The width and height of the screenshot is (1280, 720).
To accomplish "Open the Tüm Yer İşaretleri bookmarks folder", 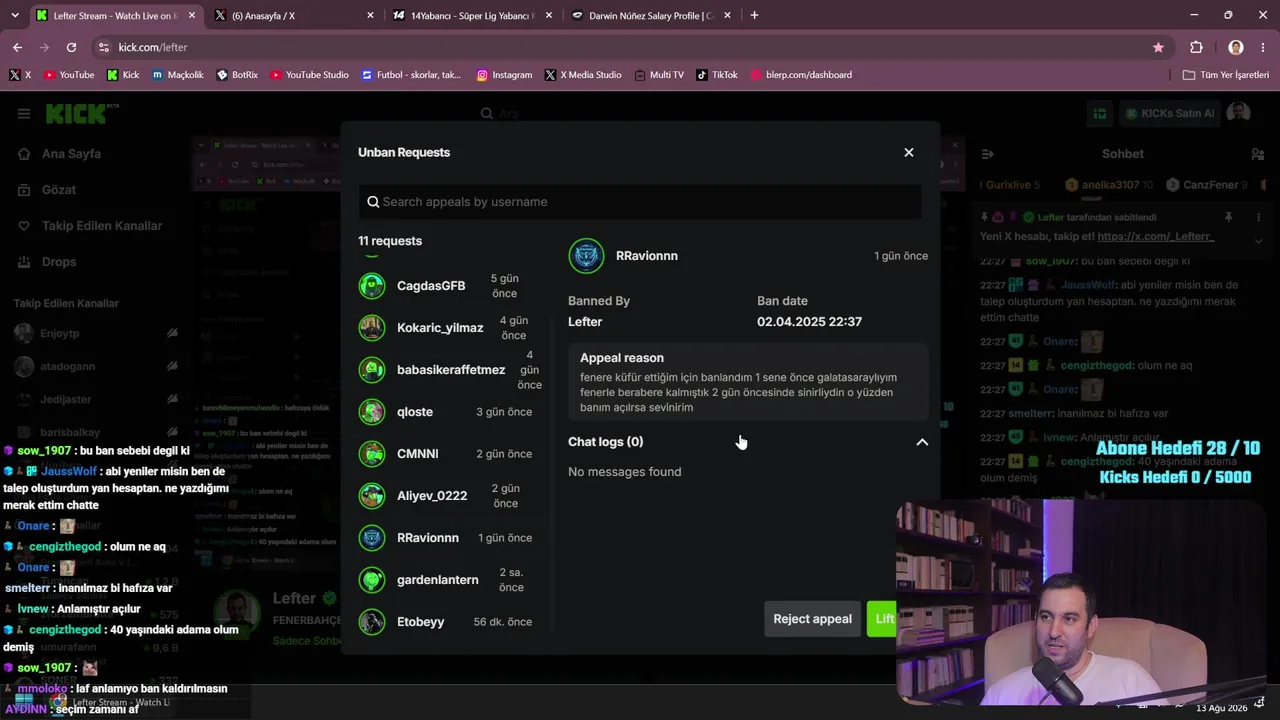I will (x=1226, y=75).
